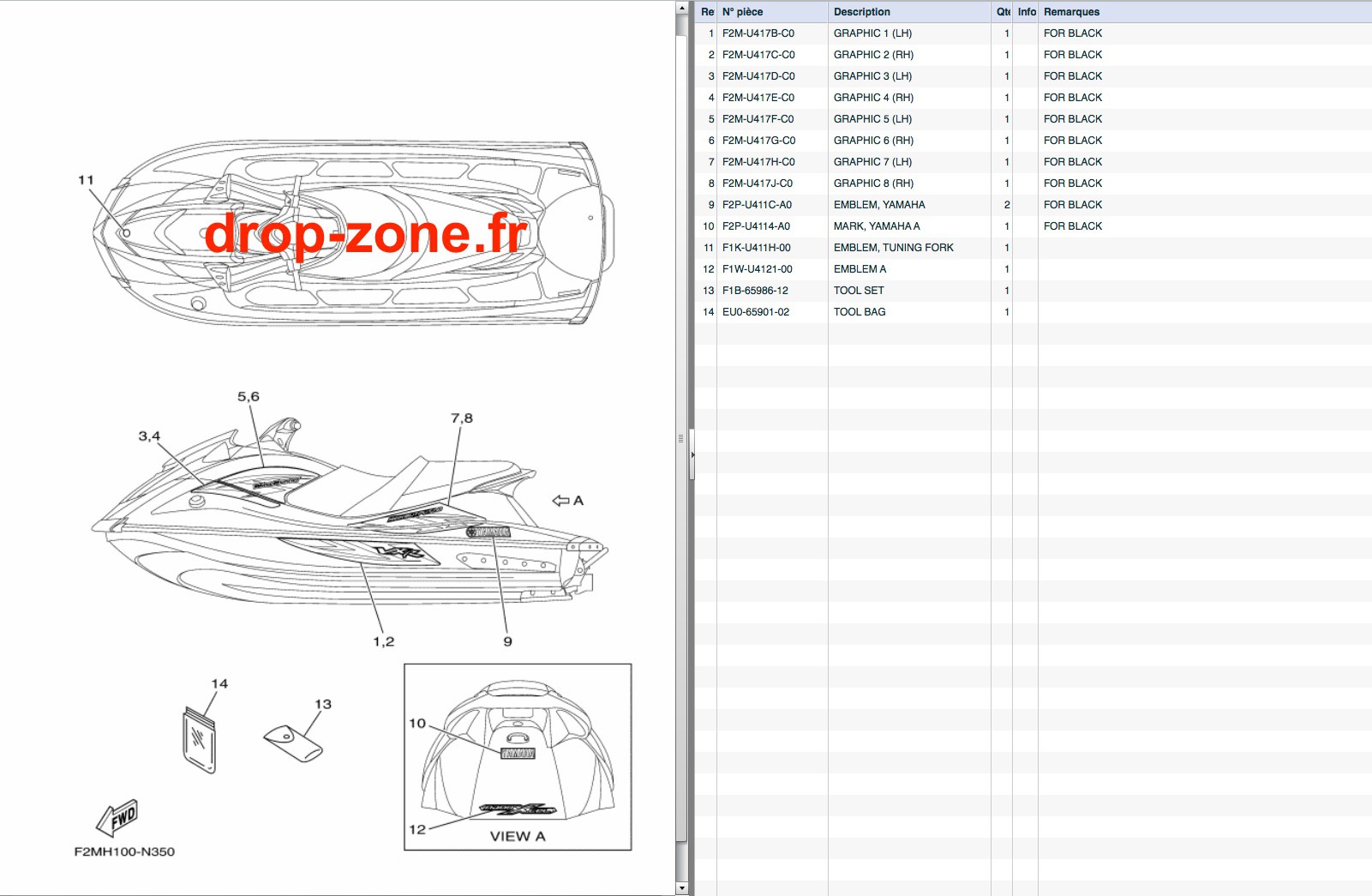The image size is (1372, 896).
Task: Select row GRAPHIC 4 (RH)
Action: (1033, 98)
